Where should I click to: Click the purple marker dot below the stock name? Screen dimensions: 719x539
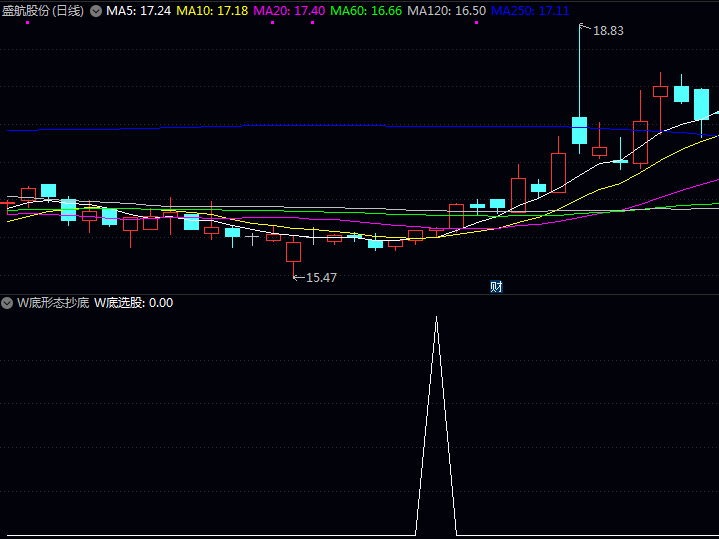[x=27, y=22]
